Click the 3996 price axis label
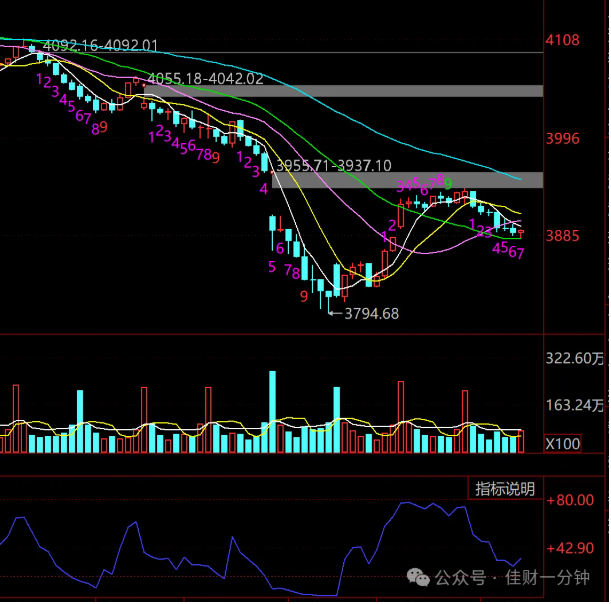The width and height of the screenshot is (611, 604). (x=562, y=139)
